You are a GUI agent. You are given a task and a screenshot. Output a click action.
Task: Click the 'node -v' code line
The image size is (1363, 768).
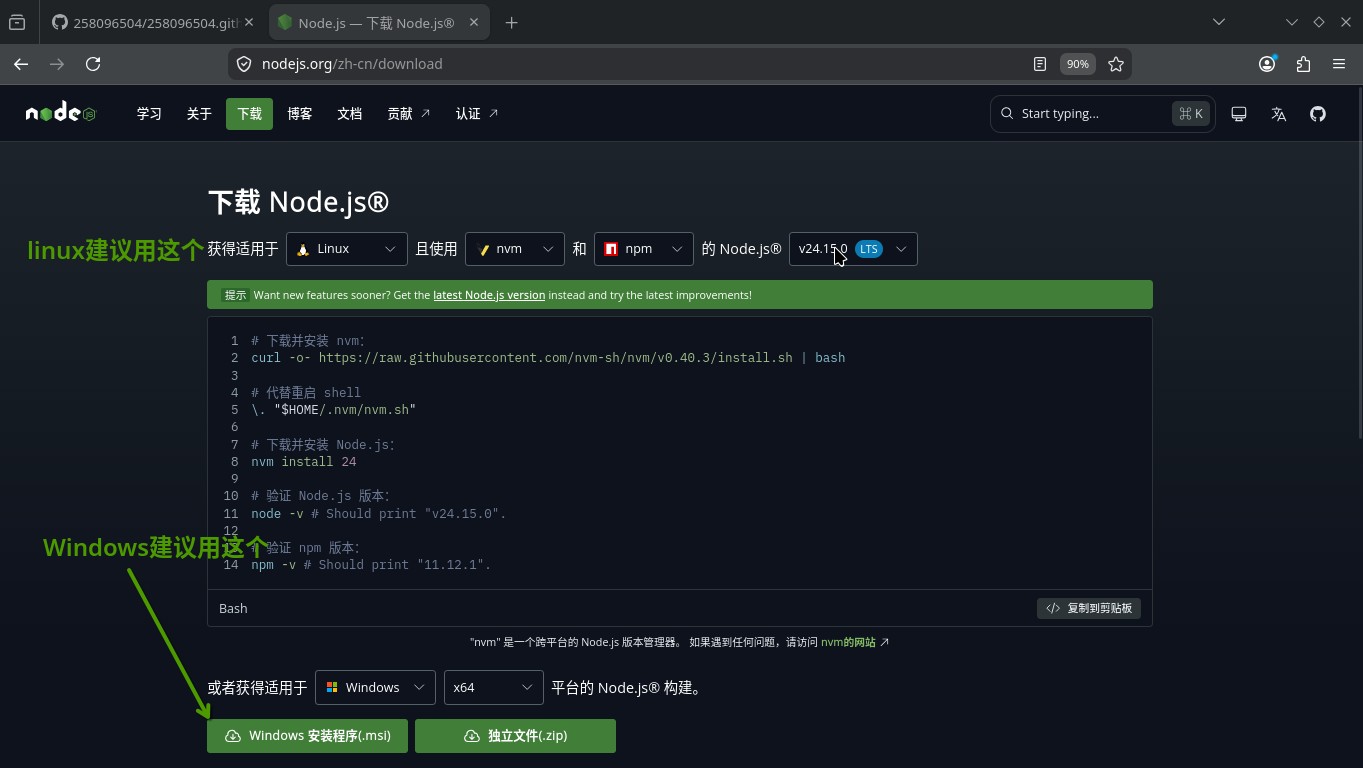(x=379, y=514)
